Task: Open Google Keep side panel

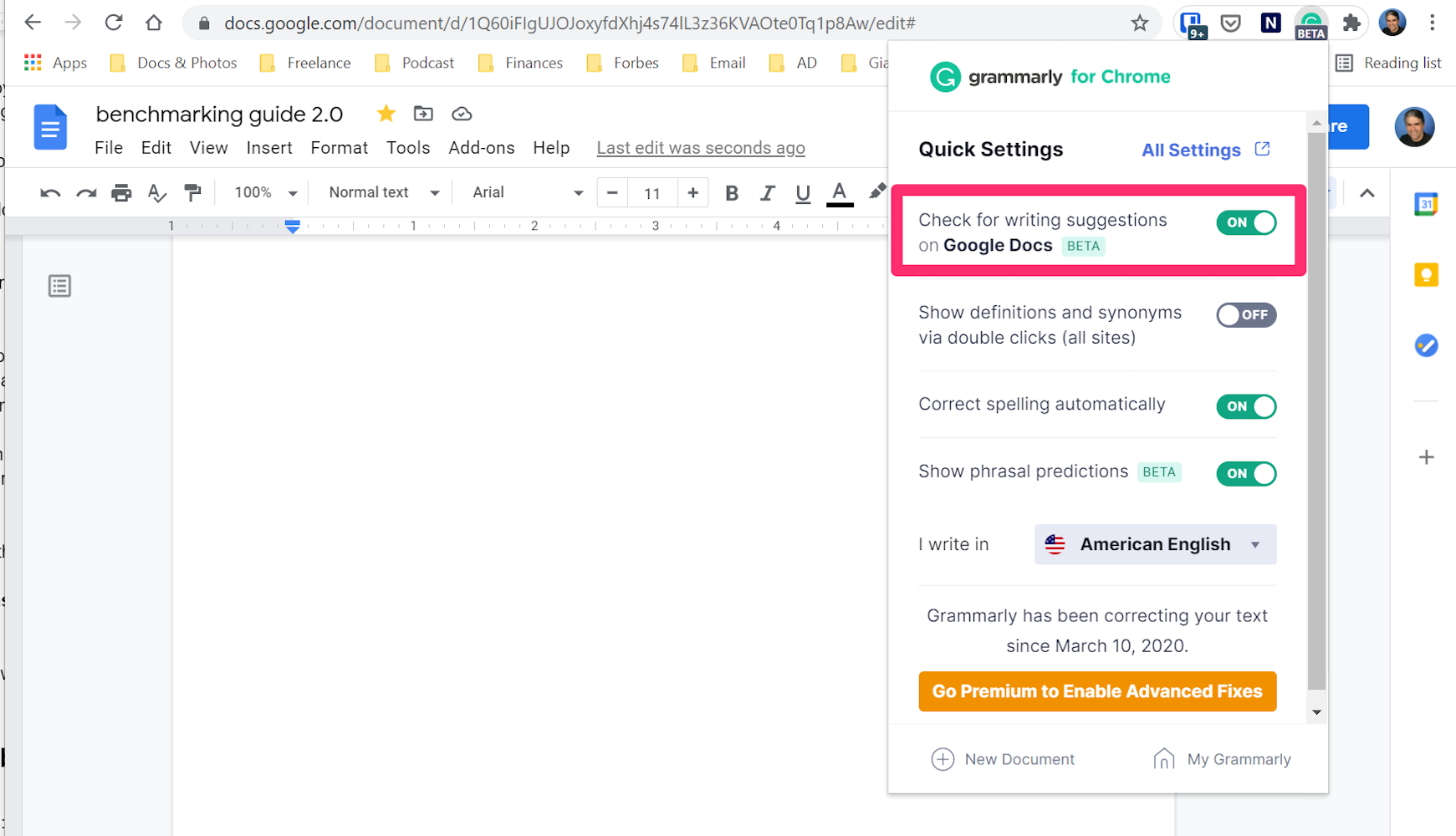Action: click(x=1426, y=275)
